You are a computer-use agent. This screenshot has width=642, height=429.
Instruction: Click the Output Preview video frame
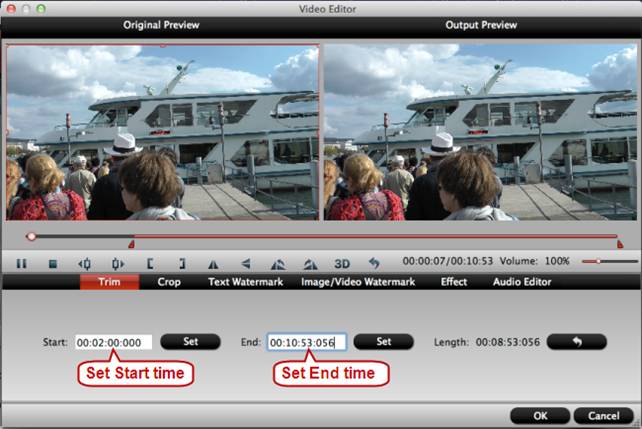481,133
